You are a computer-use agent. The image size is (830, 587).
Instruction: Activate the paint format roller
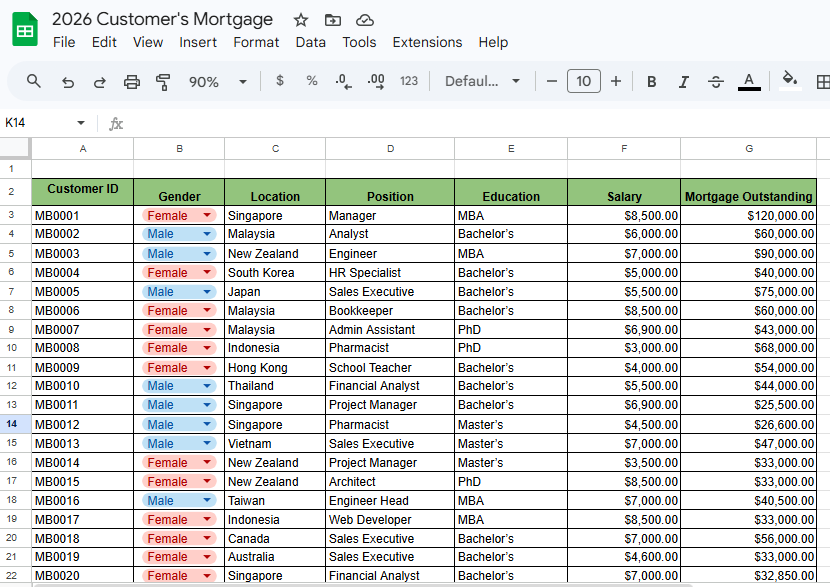coord(163,82)
